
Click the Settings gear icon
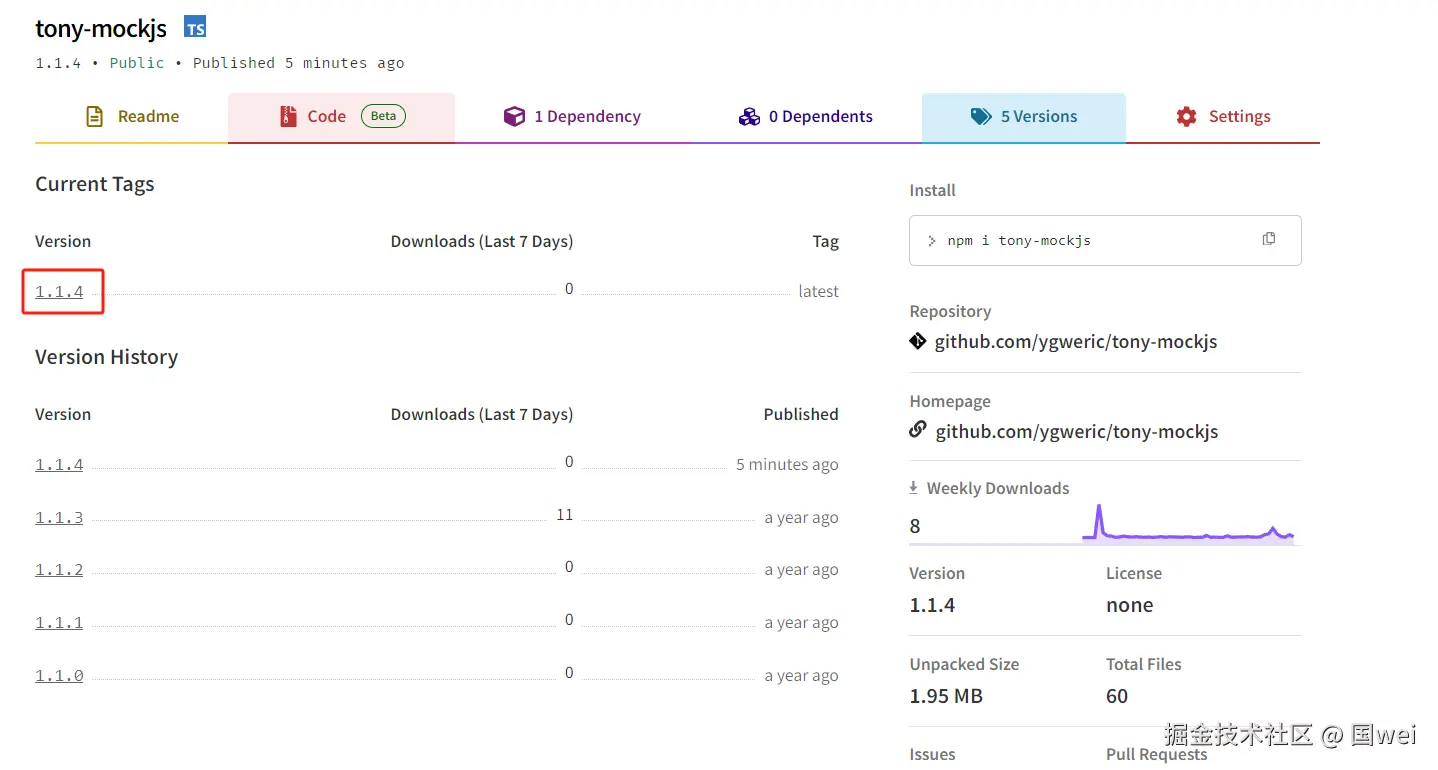1187,117
